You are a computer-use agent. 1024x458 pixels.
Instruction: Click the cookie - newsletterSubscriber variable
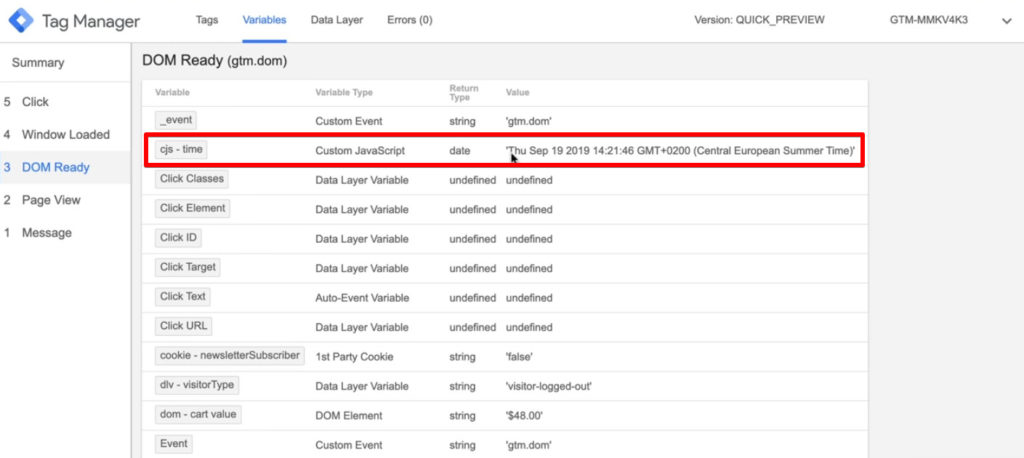click(x=229, y=355)
